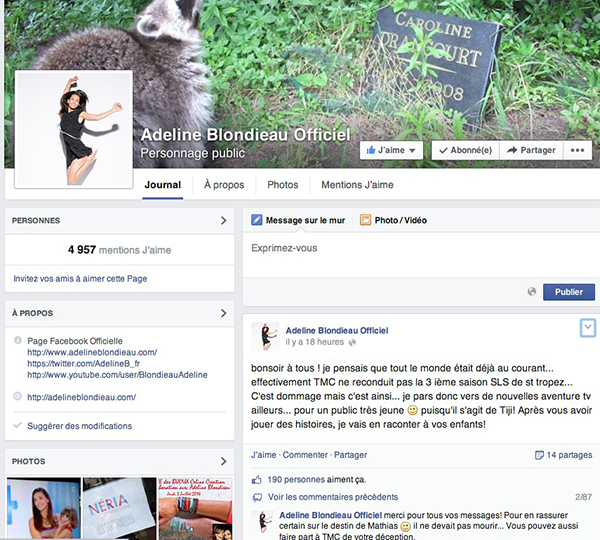Click the Exprimez-vous text field
This screenshot has width=600, height=540.
(x=421, y=255)
